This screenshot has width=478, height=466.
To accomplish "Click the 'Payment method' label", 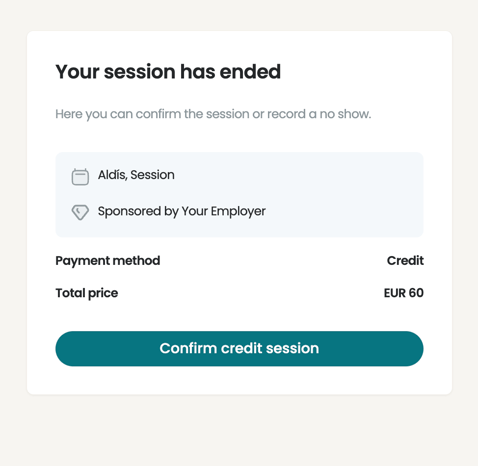I will pyautogui.click(x=108, y=261).
